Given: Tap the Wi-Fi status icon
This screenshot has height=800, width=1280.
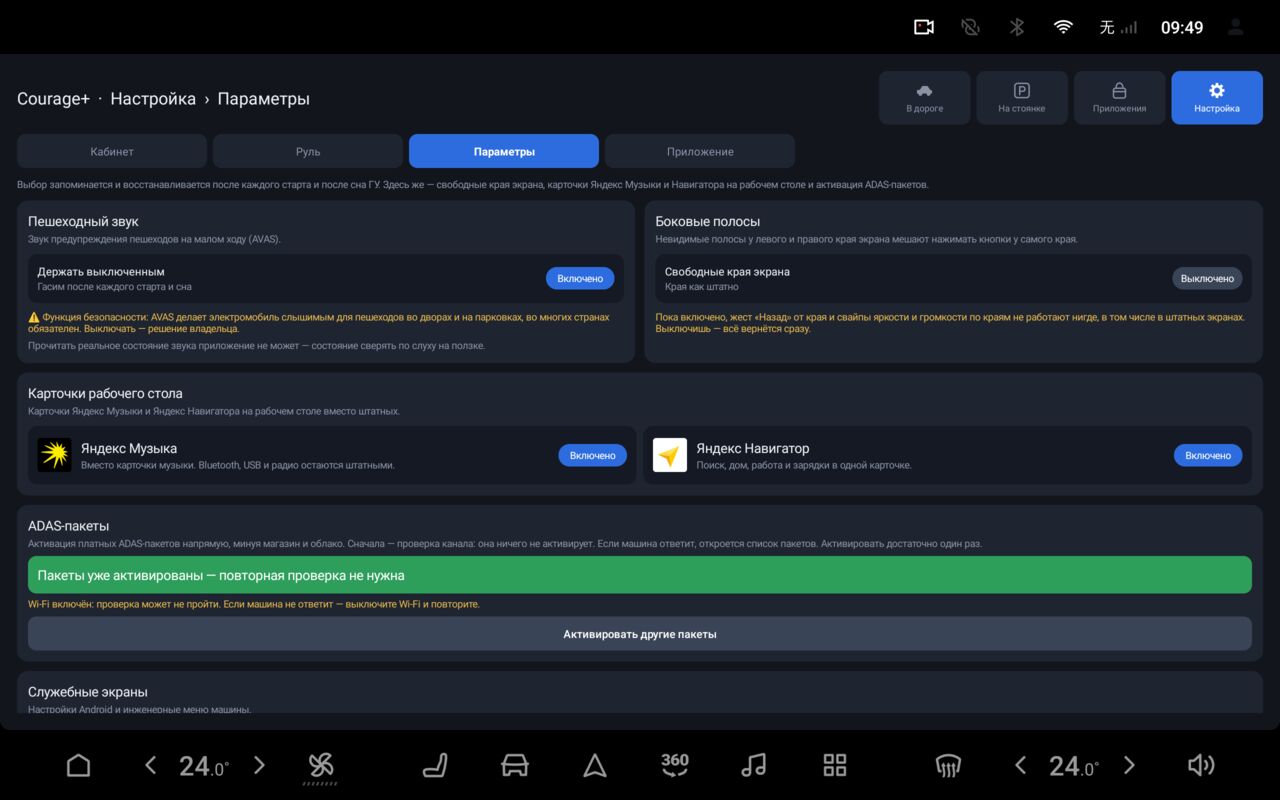Looking at the screenshot, I should pos(1063,27).
